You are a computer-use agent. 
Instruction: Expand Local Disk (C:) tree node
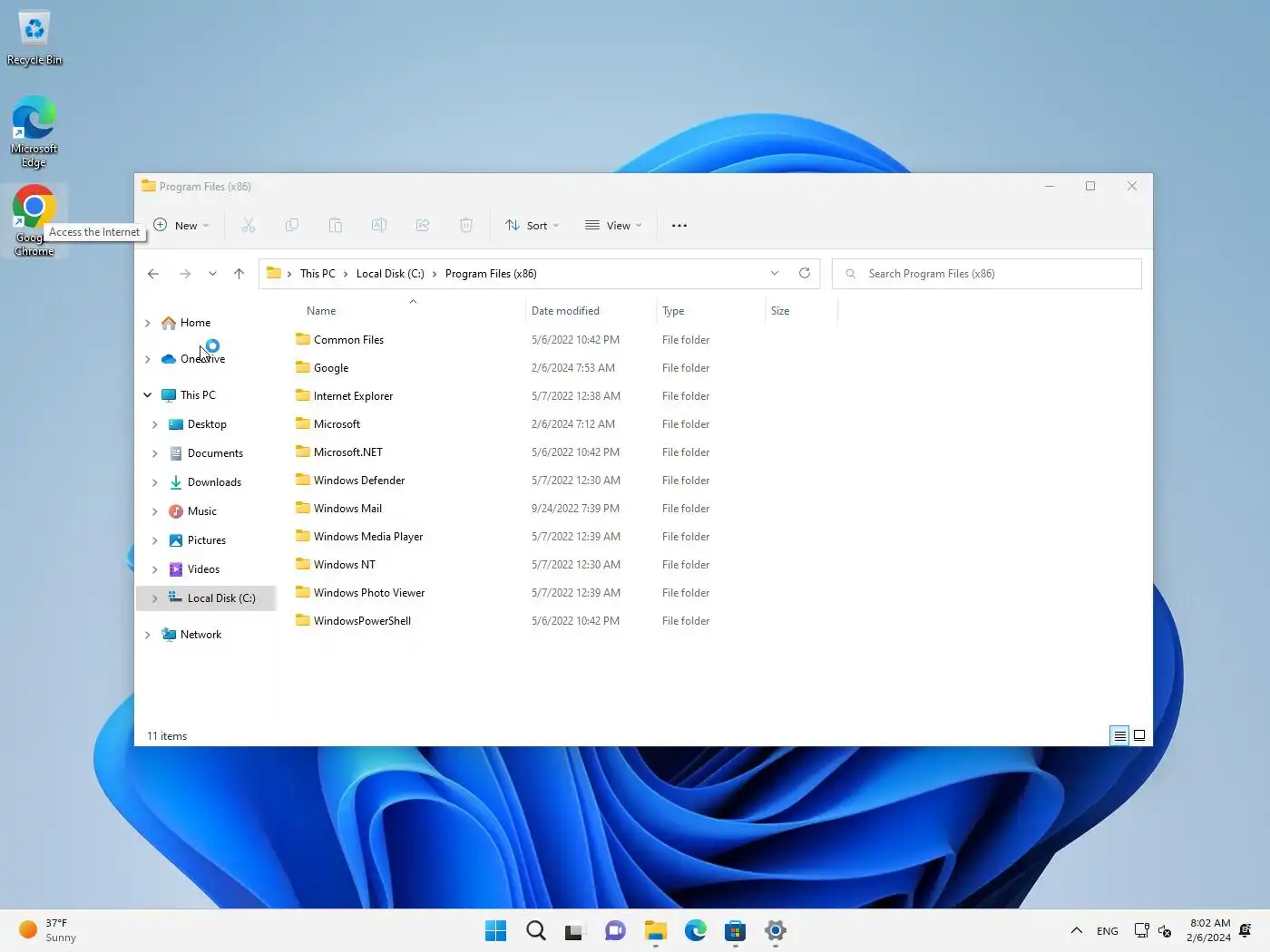pyautogui.click(x=155, y=598)
